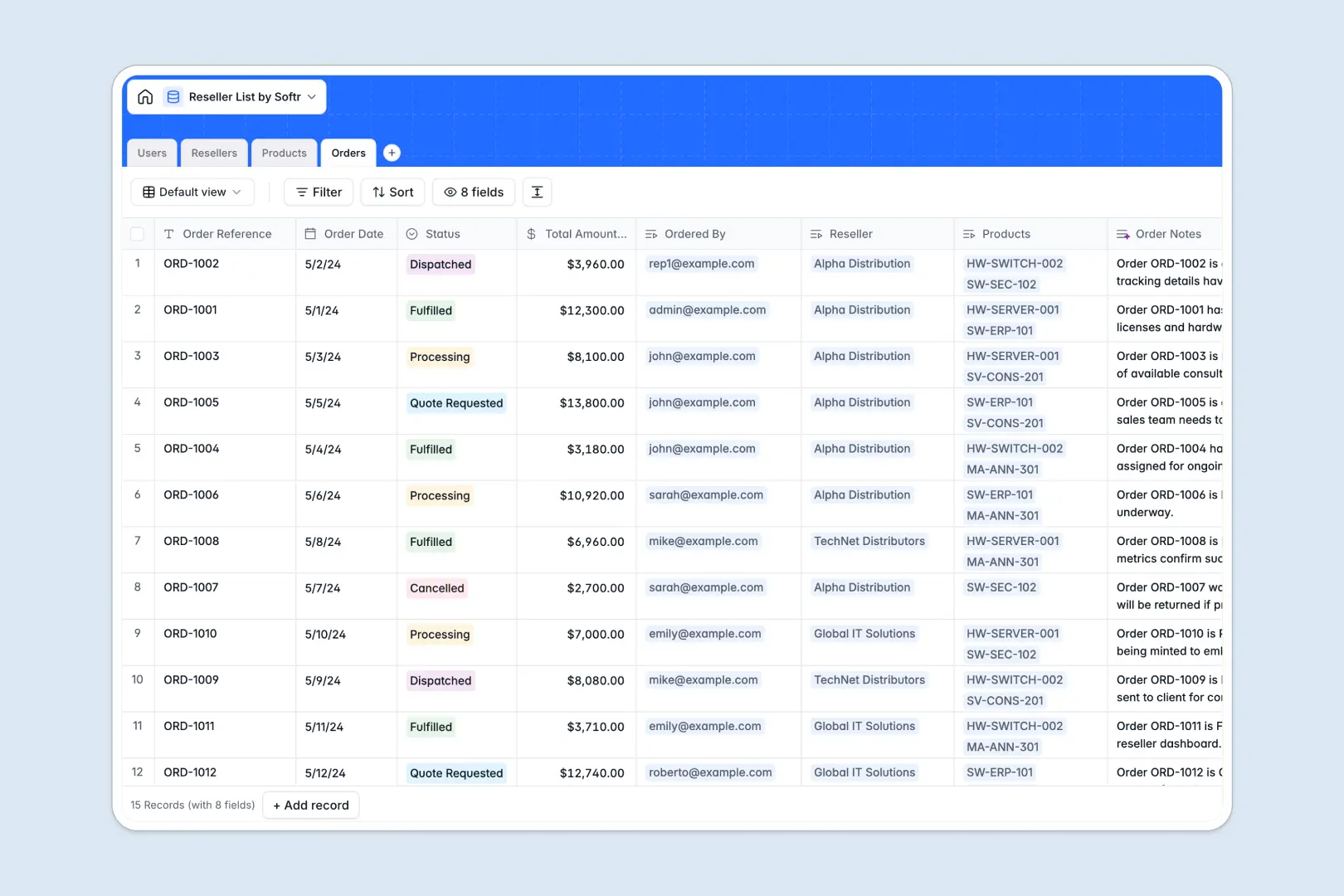Open the Sort options
Screen dimensions: 1344x896
[392, 192]
